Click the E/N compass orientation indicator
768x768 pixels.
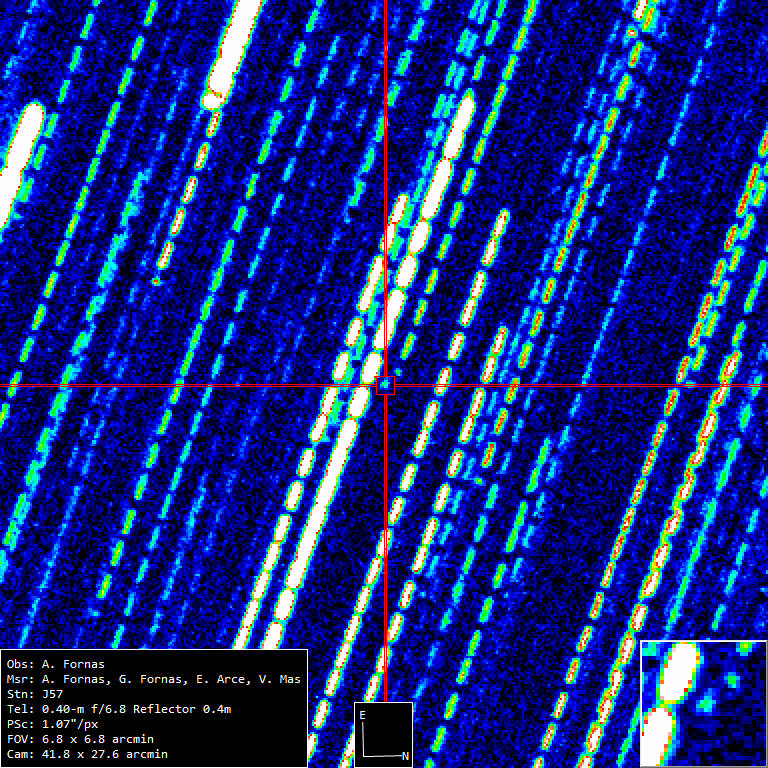(x=383, y=734)
